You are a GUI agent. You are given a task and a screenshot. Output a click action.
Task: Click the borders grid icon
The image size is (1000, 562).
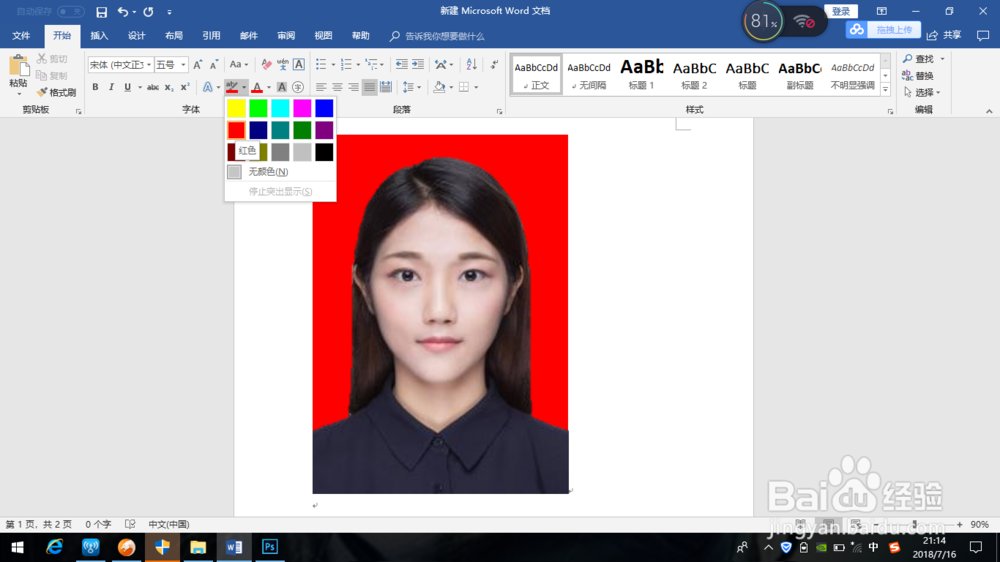click(464, 87)
